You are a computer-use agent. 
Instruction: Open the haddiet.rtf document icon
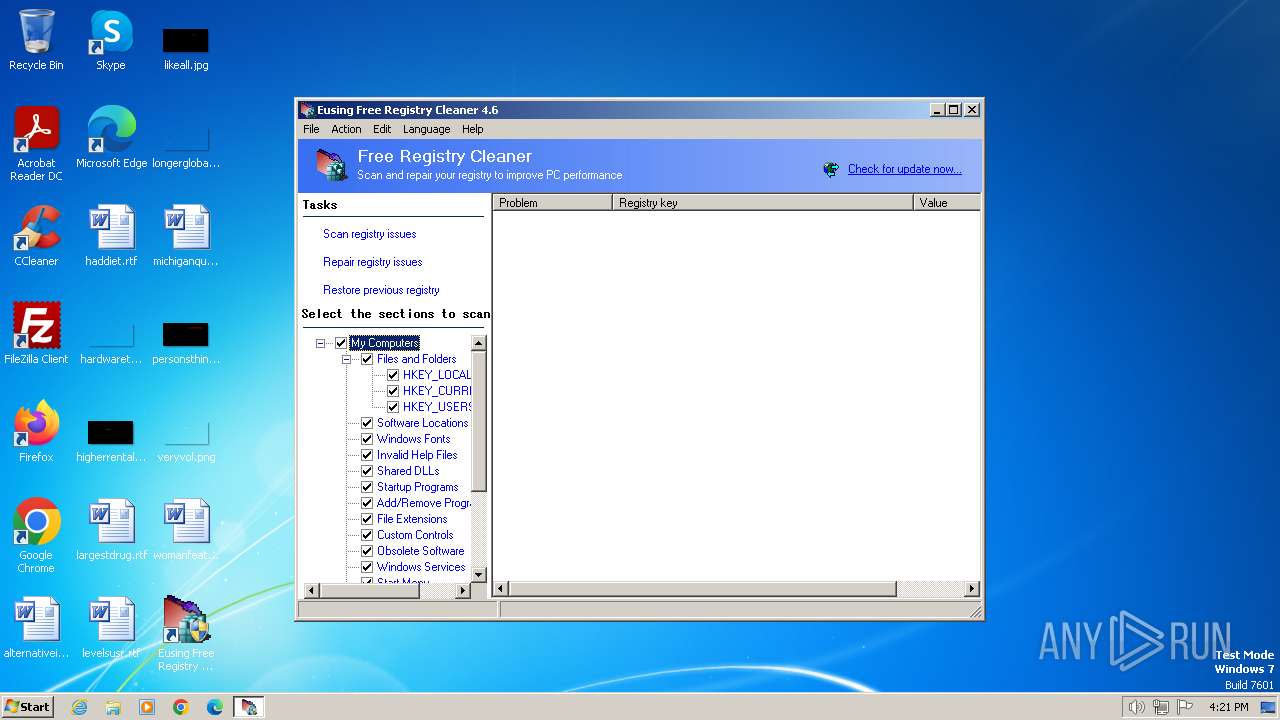[x=111, y=235]
